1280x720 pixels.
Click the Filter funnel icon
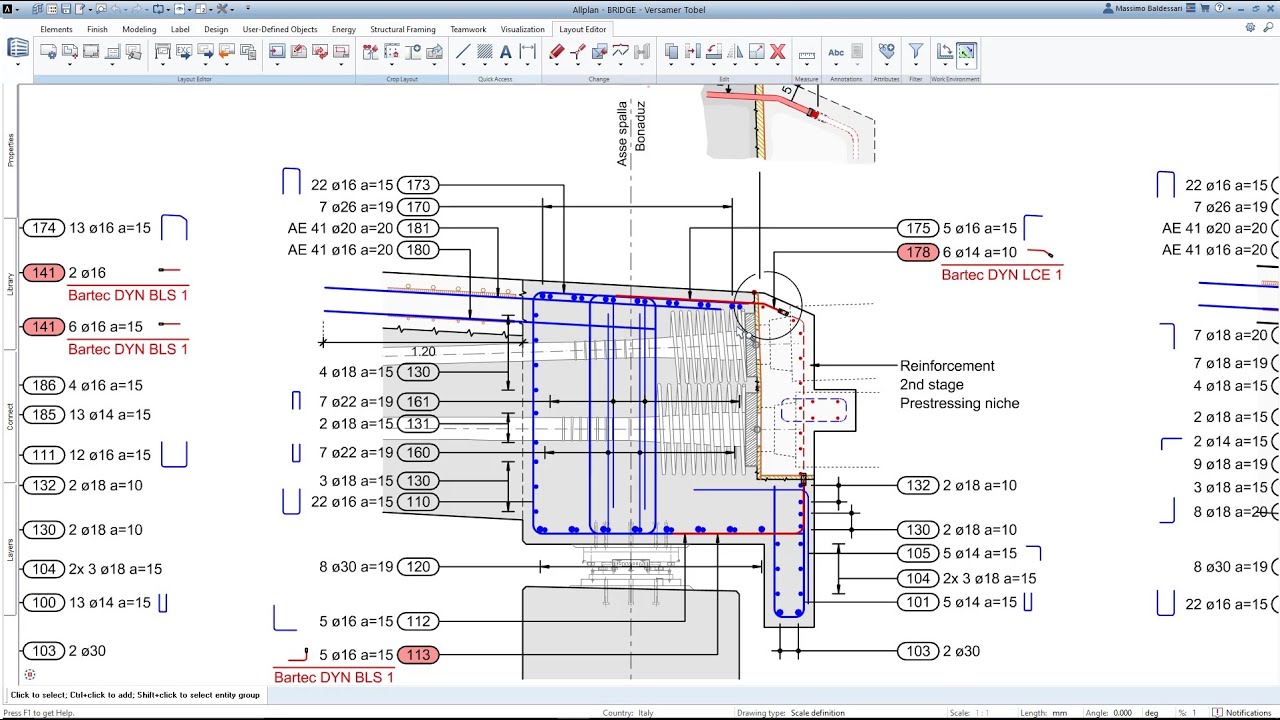pyautogui.click(x=916, y=50)
